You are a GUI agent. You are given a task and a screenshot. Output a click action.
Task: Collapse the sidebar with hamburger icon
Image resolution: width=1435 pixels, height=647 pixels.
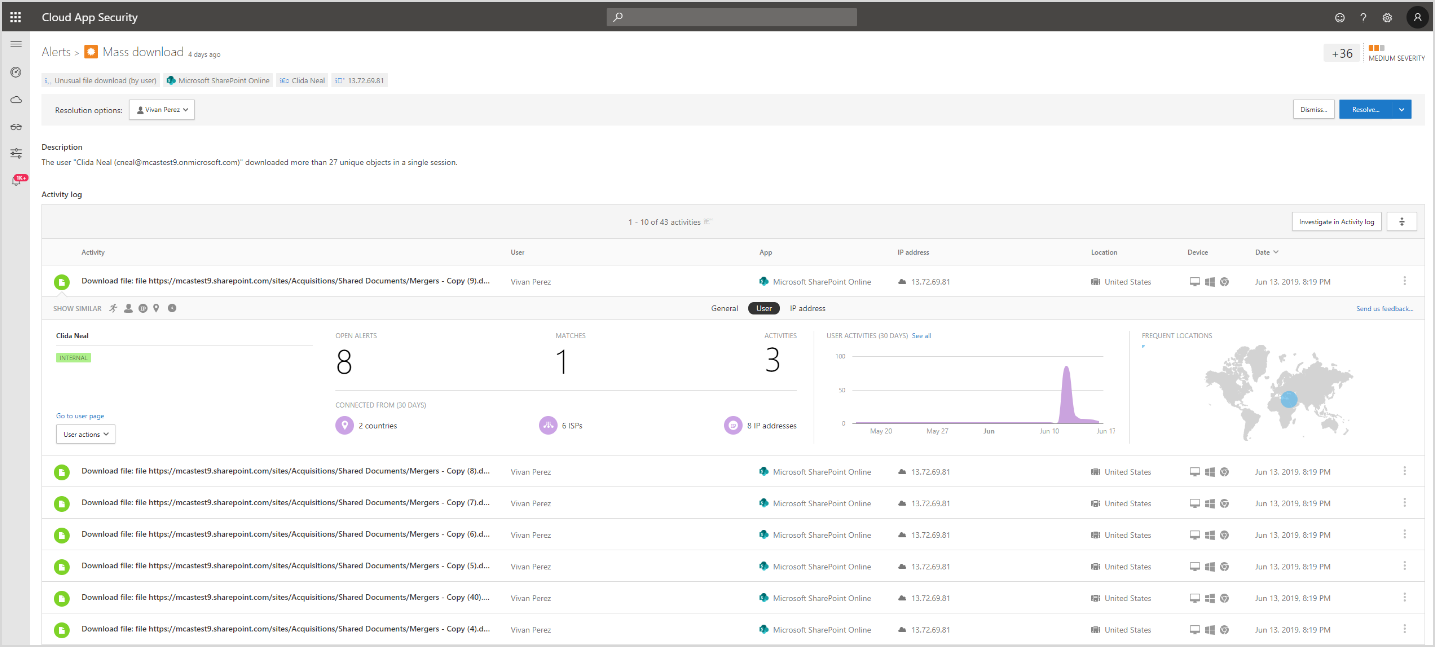15,43
